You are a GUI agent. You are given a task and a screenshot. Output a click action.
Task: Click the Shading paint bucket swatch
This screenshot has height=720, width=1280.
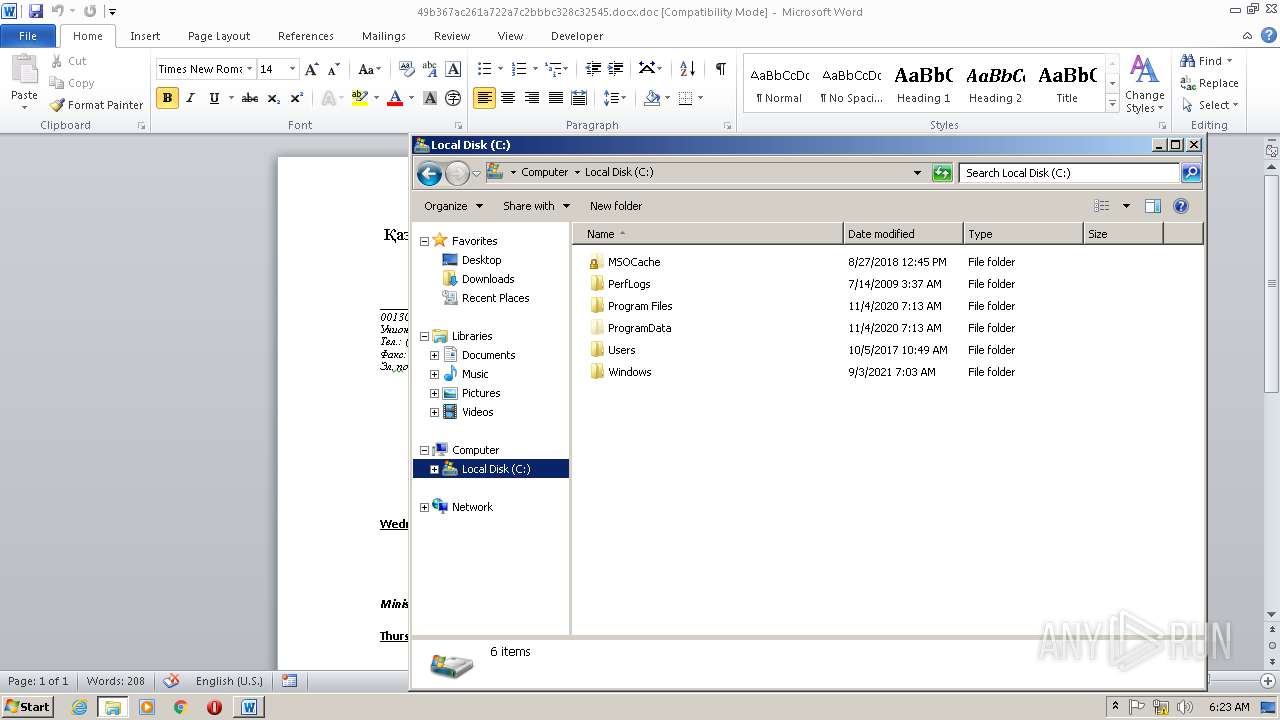pos(652,98)
